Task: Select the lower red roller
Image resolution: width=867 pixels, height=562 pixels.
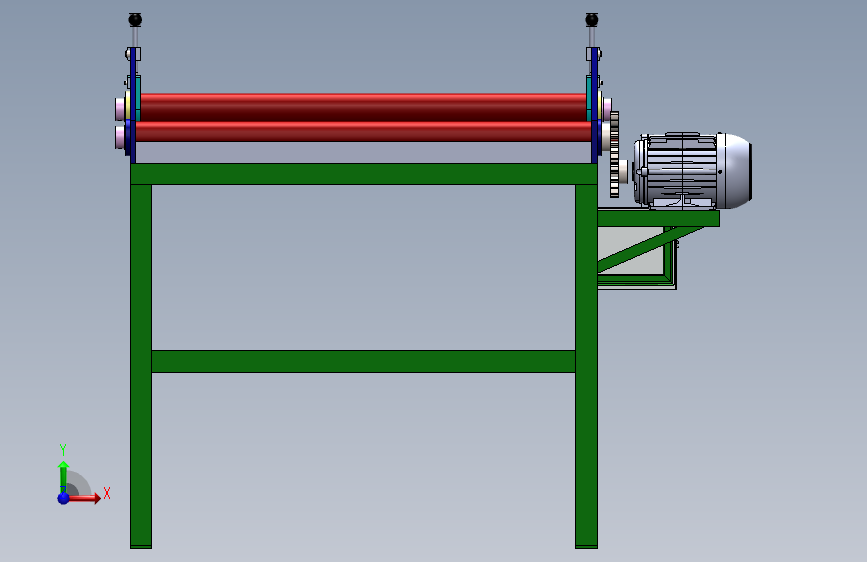Action: click(363, 132)
